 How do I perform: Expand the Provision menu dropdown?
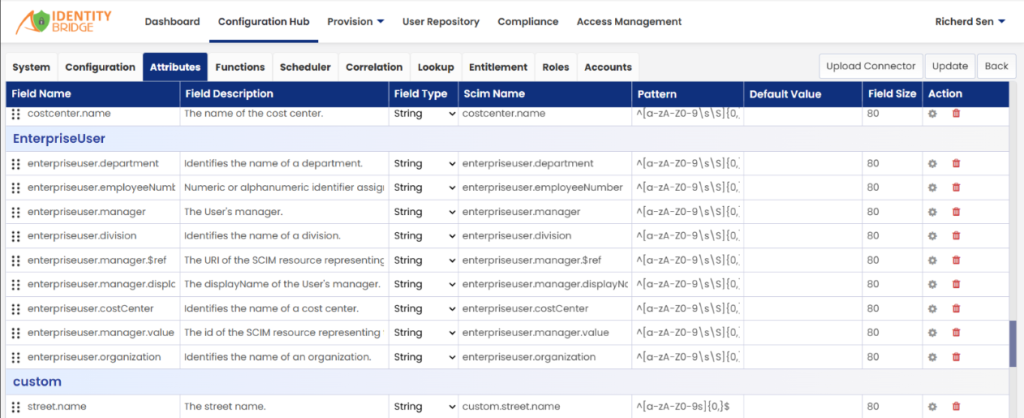coord(355,22)
